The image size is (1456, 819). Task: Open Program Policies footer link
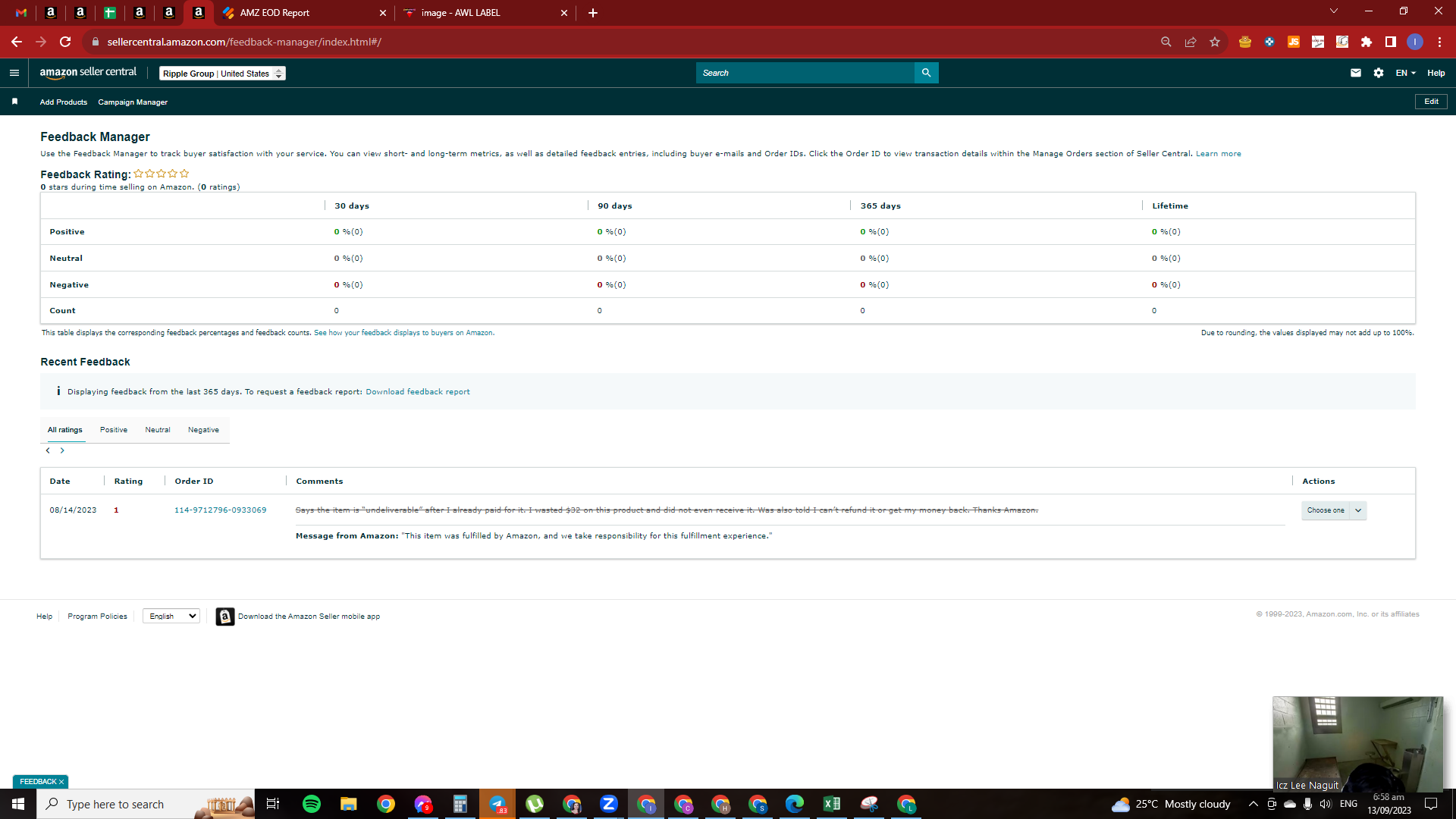pos(97,617)
